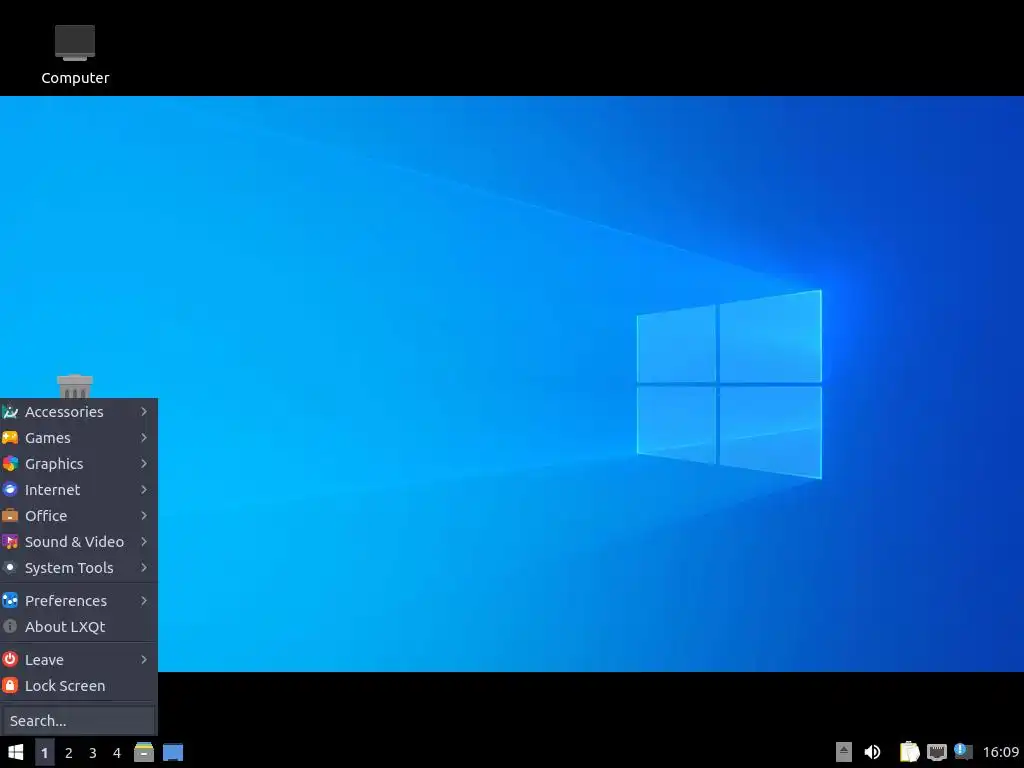This screenshot has width=1024, height=768.
Task: Open the Accessories menu entry
Action: point(78,412)
